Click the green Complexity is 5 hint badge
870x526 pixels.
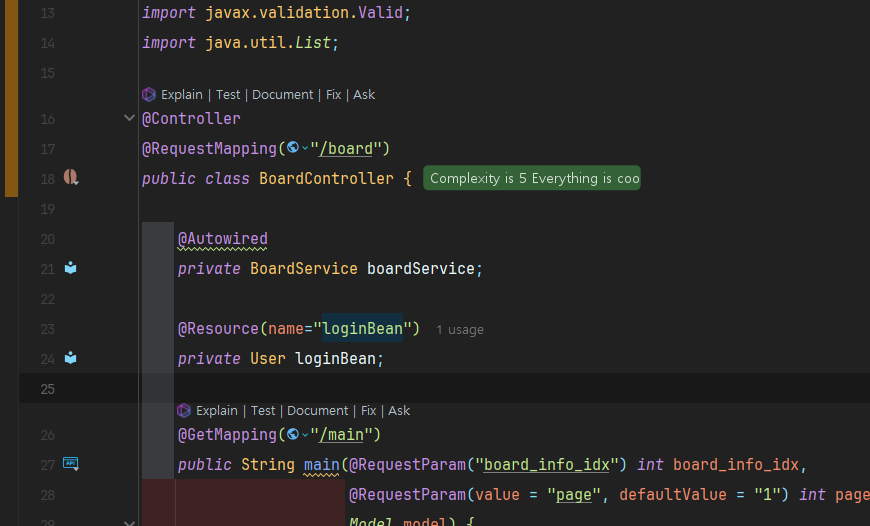pyautogui.click(x=532, y=178)
